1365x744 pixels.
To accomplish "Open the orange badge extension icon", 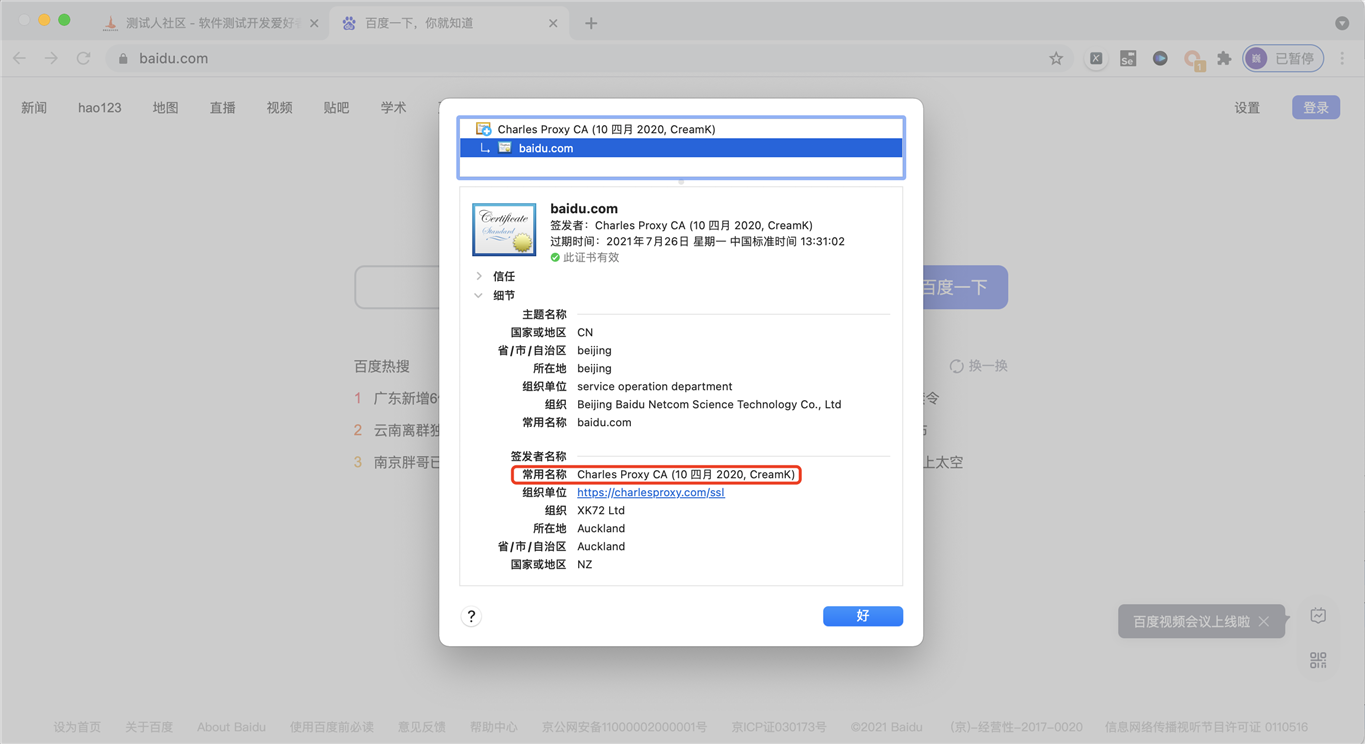I will (x=1193, y=60).
